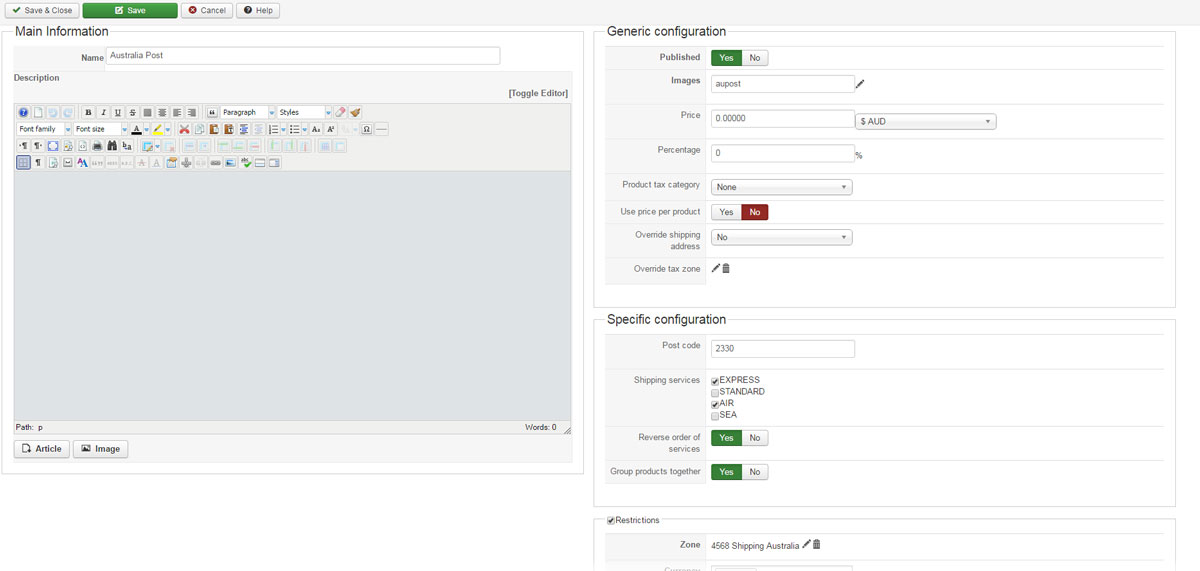Set Published to No
The height and width of the screenshot is (571, 1200).
click(754, 58)
